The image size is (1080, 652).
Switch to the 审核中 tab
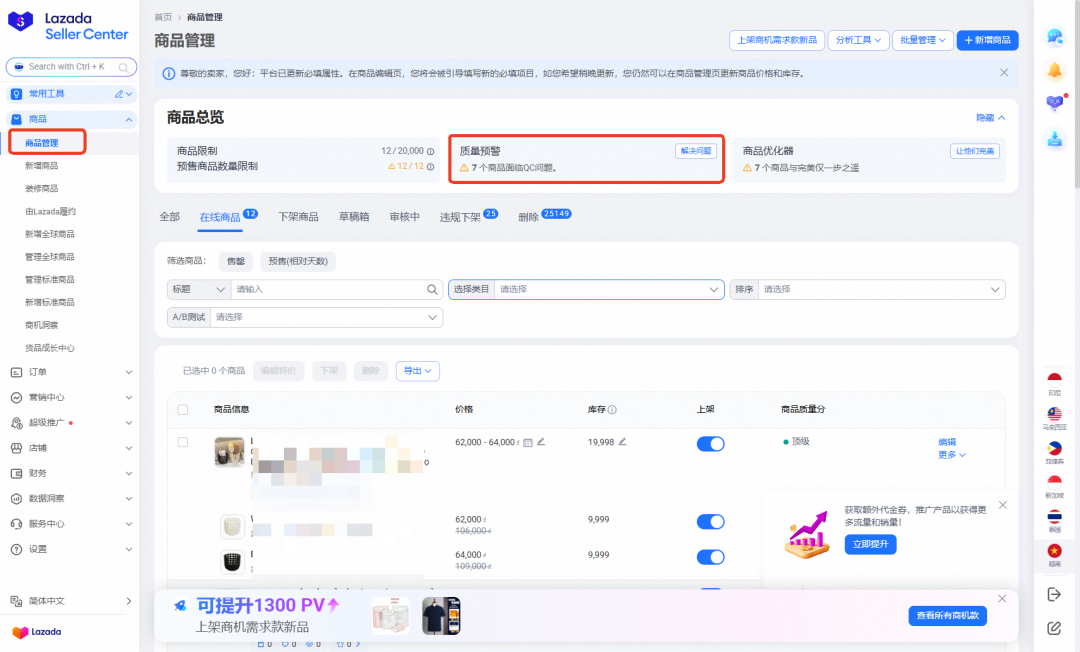point(404,217)
